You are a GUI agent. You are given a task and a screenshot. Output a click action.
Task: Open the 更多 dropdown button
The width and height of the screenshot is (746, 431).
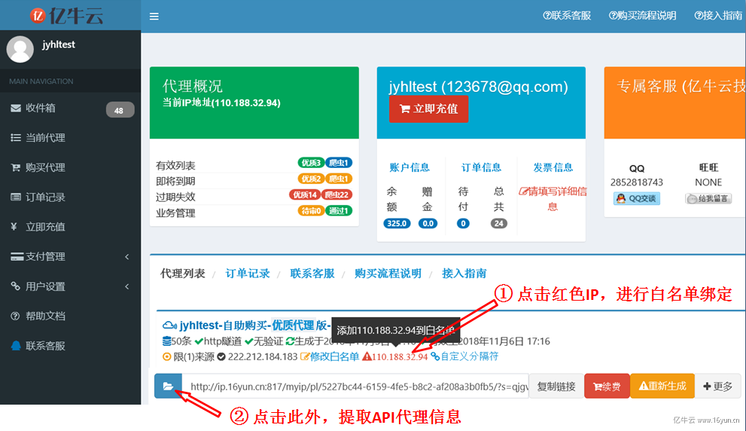(718, 386)
